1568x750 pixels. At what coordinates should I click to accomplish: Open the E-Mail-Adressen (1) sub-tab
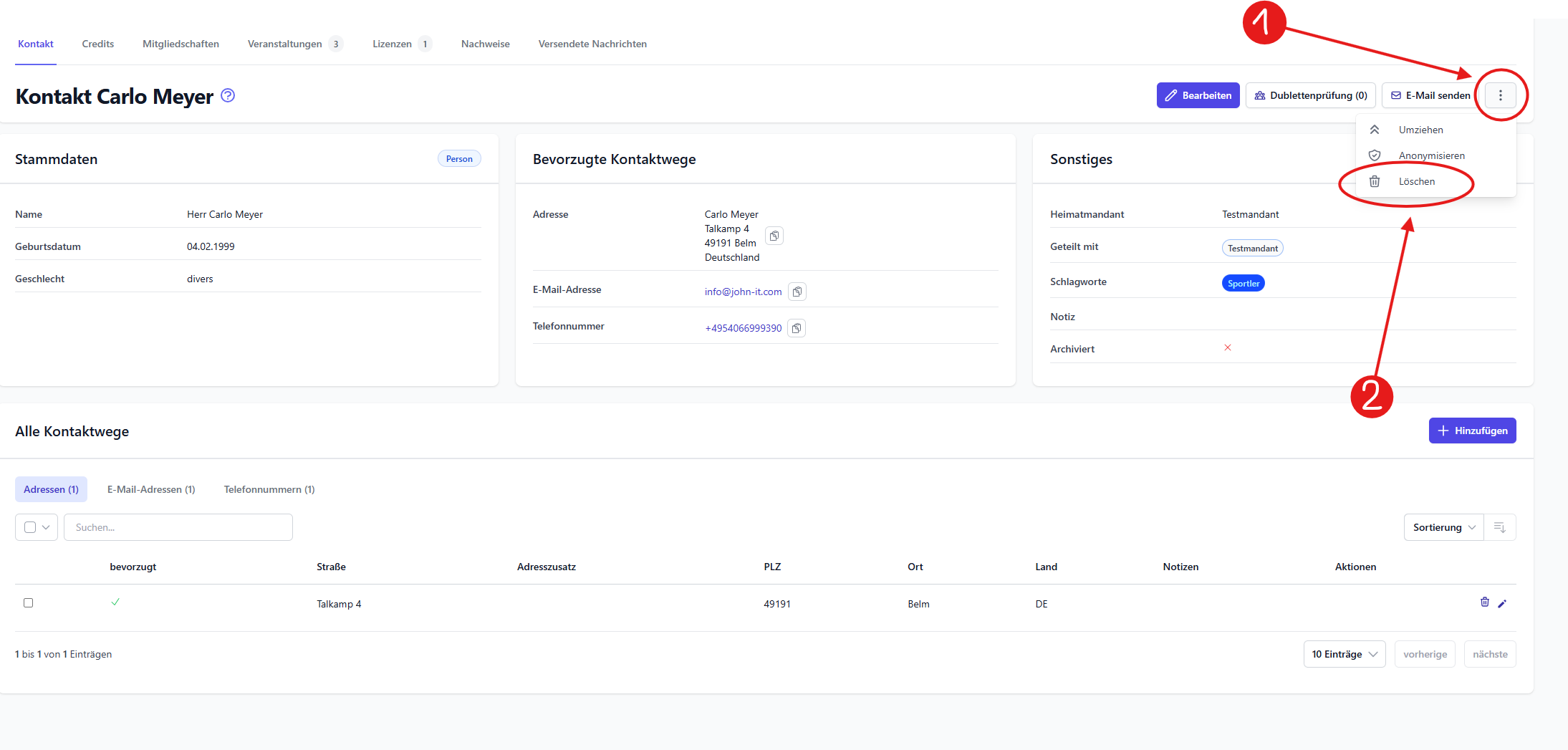[x=151, y=489]
